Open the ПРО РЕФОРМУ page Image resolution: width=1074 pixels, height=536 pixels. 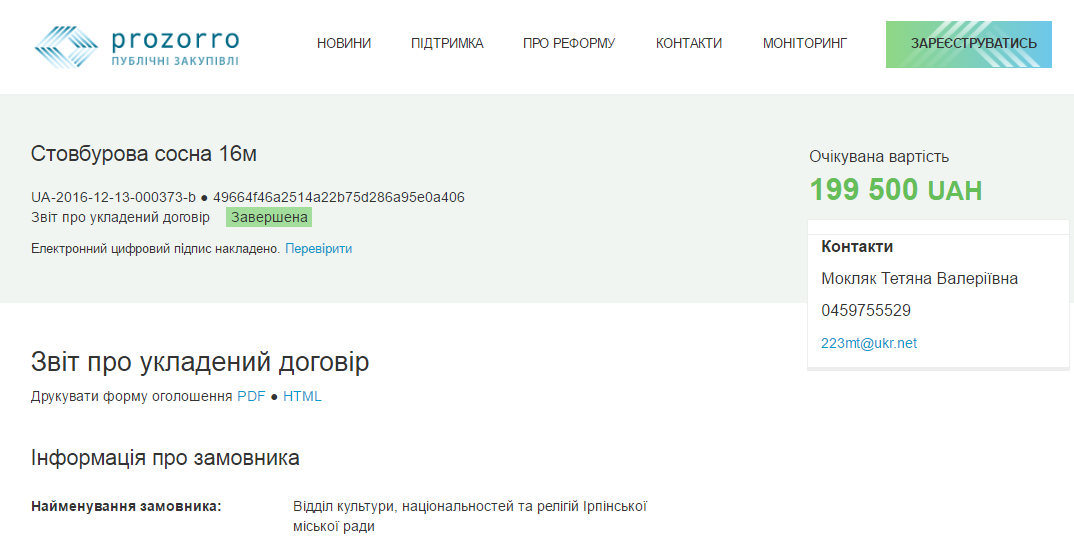pos(569,43)
